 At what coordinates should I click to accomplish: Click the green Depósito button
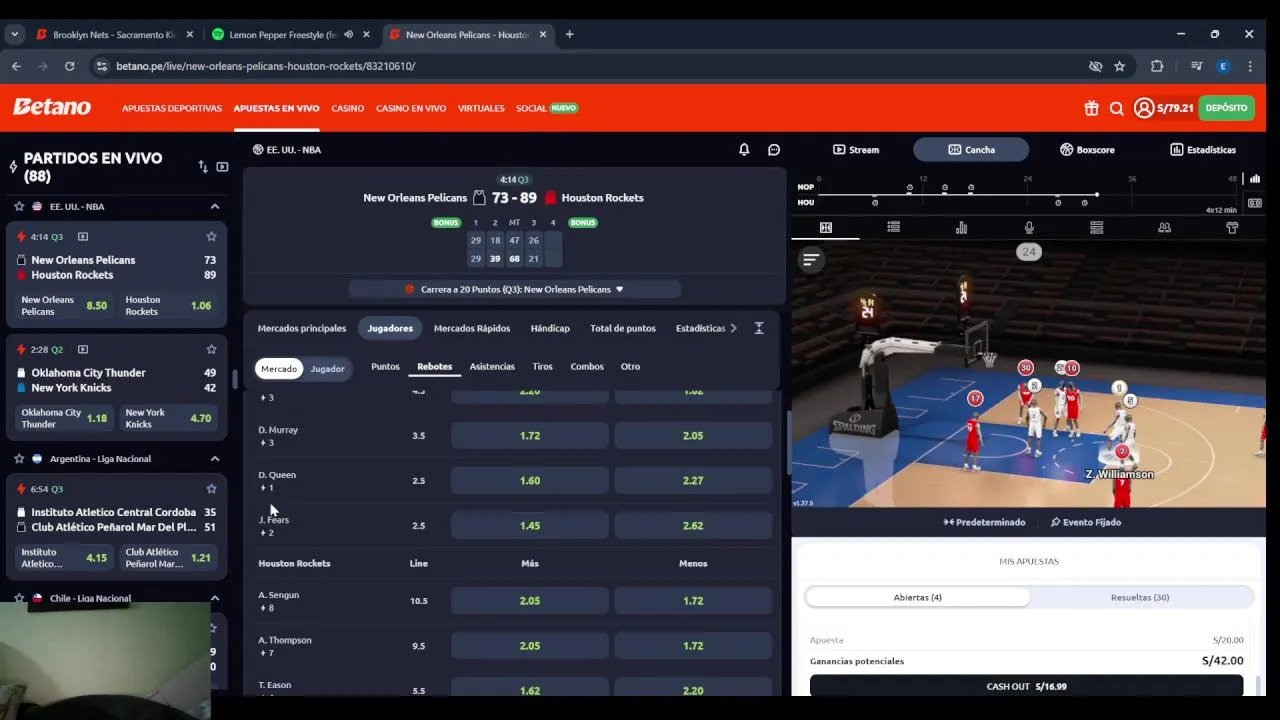1226,108
